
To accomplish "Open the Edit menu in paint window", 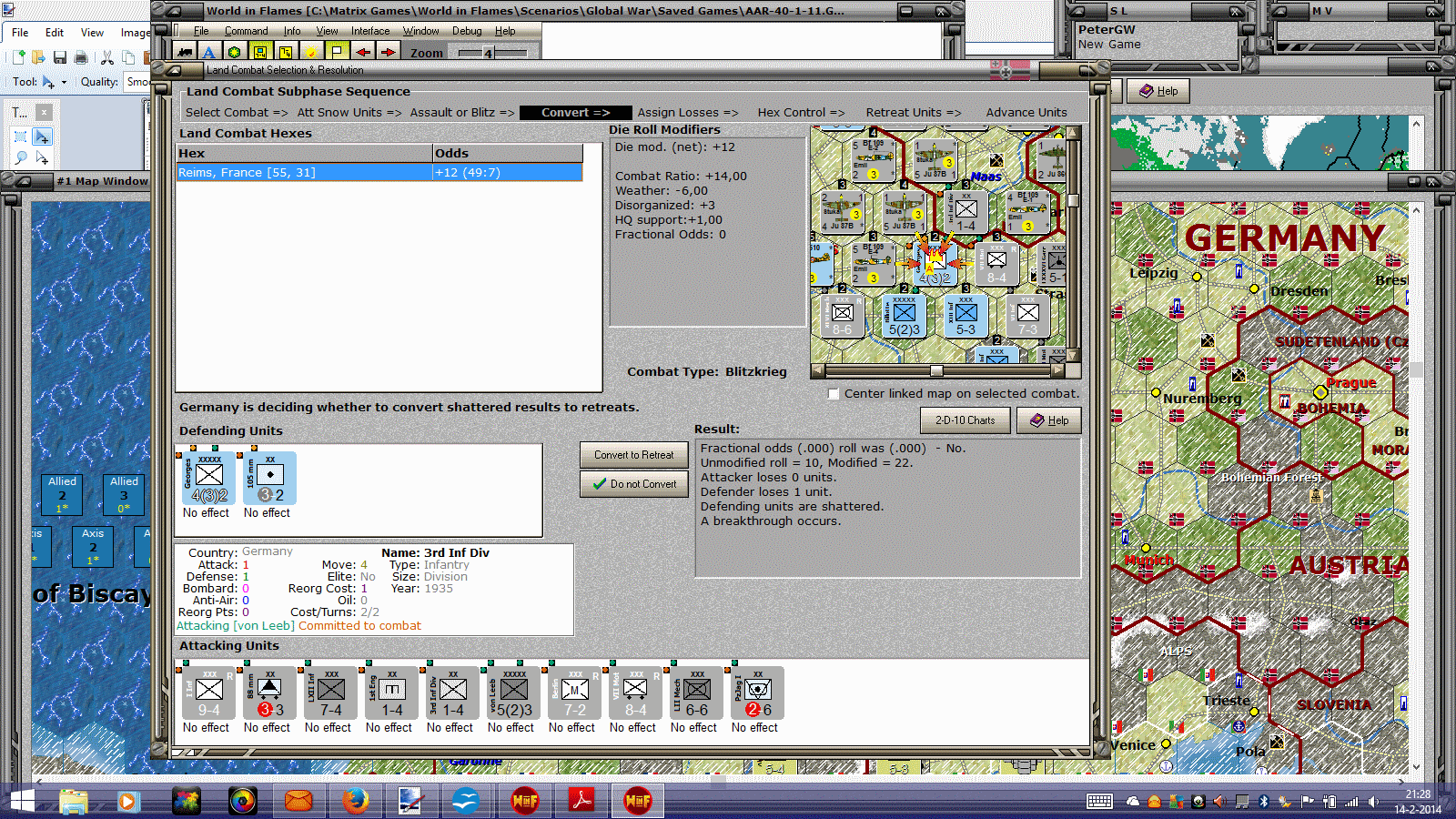I will [55, 33].
